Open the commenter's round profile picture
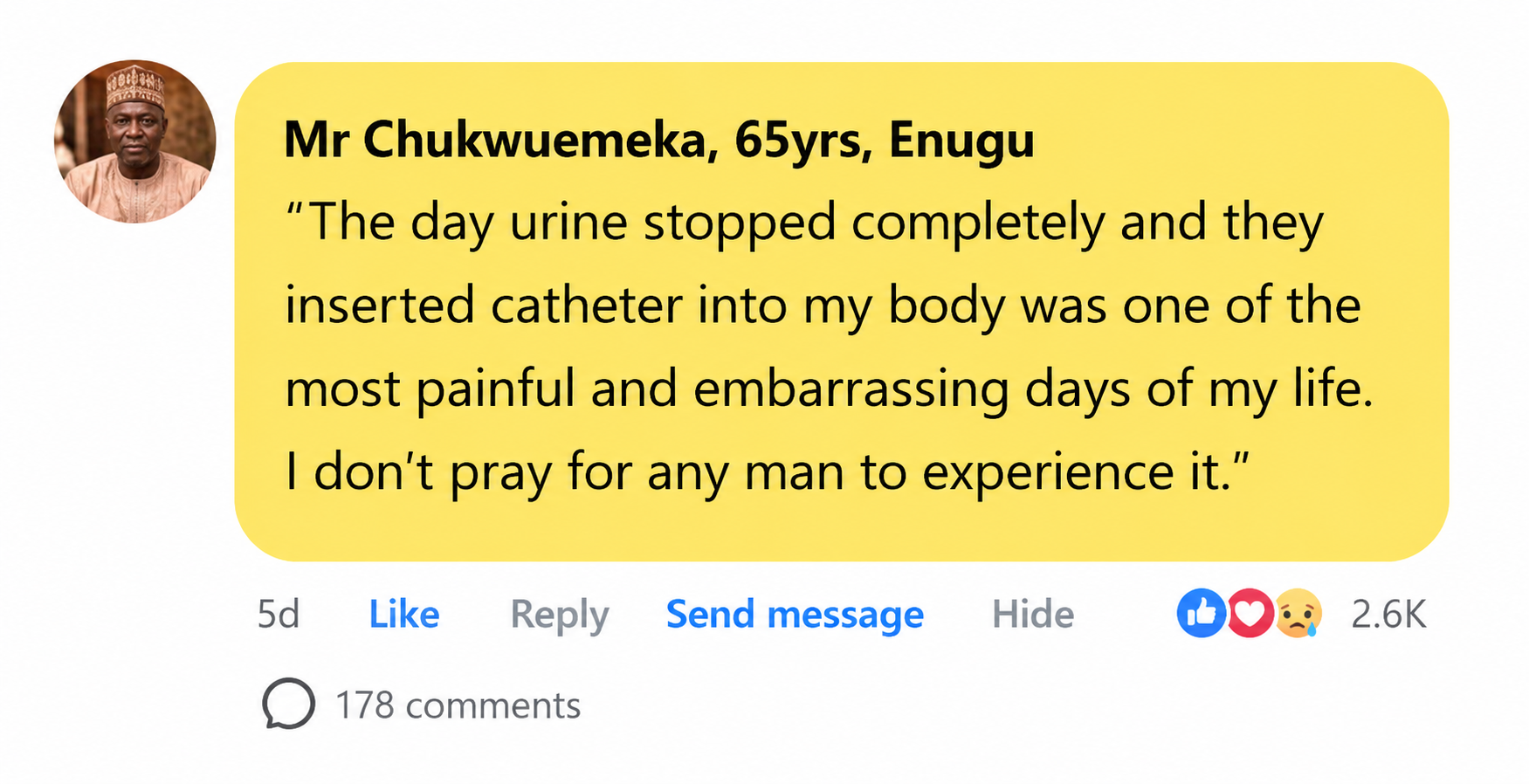 (x=135, y=141)
